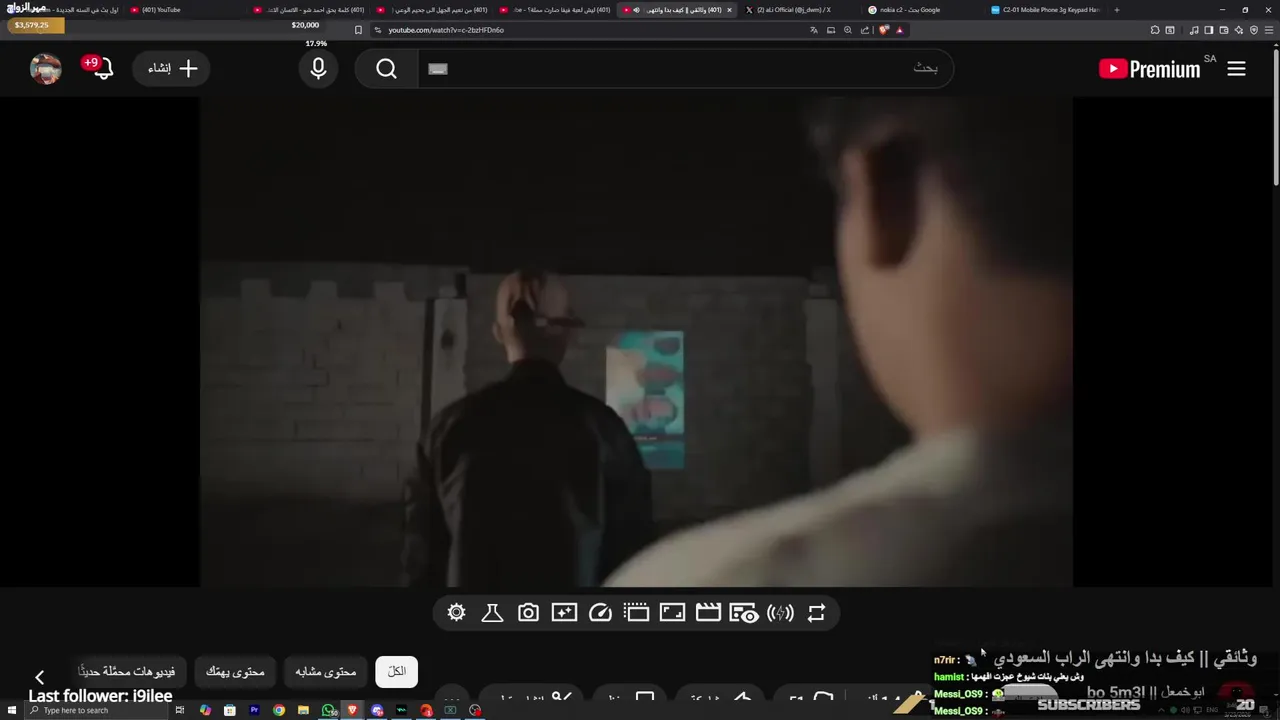This screenshot has height=720, width=1280.
Task: Click the video player area
Action: pyautogui.click(x=636, y=341)
